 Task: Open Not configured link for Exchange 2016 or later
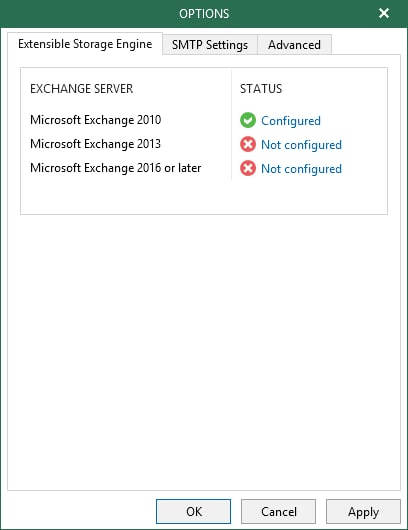click(301, 169)
